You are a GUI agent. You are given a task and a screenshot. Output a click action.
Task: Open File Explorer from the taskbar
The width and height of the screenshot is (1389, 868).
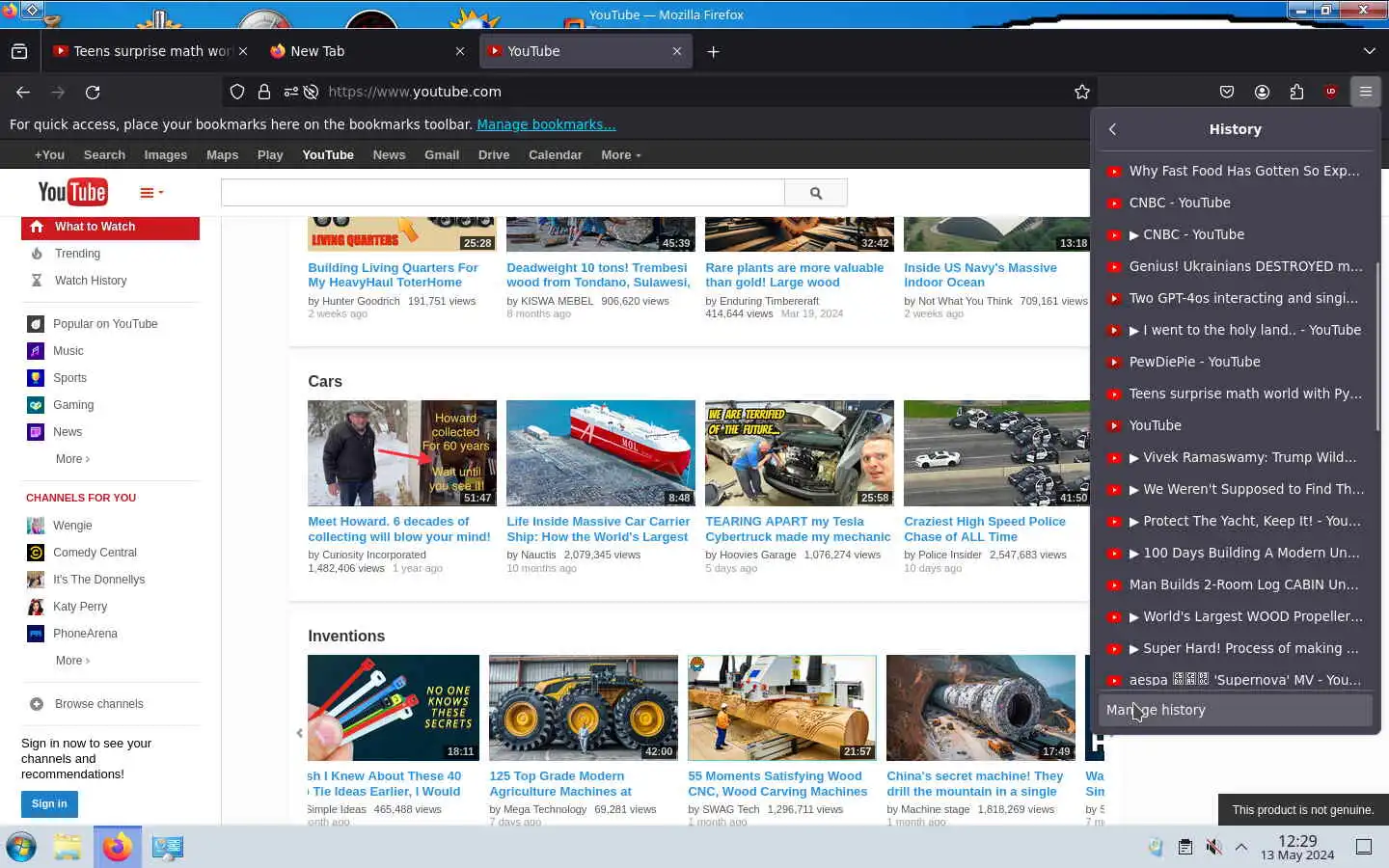click(68, 847)
